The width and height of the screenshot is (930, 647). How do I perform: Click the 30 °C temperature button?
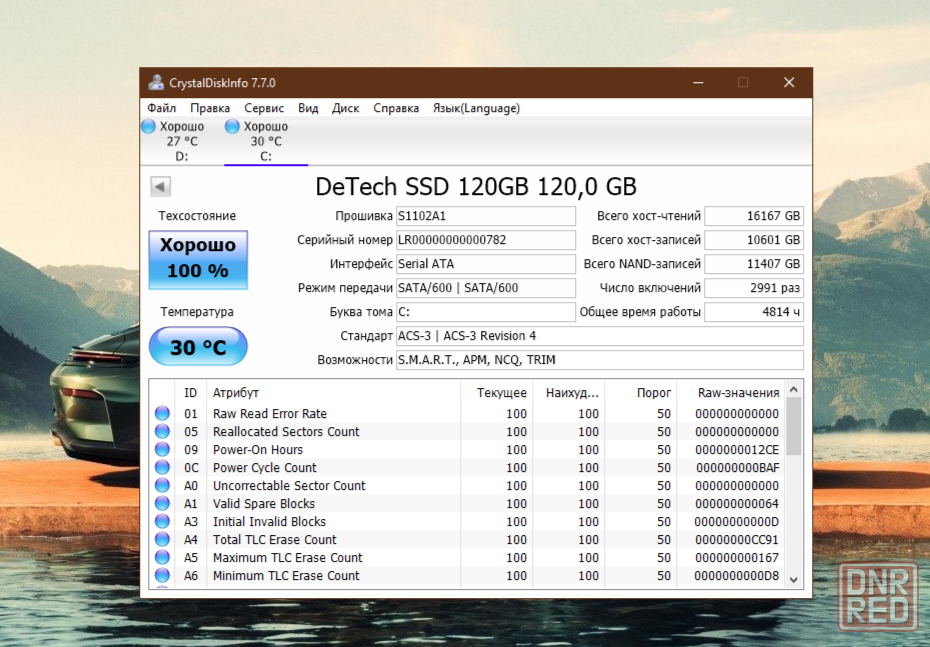pyautogui.click(x=198, y=347)
